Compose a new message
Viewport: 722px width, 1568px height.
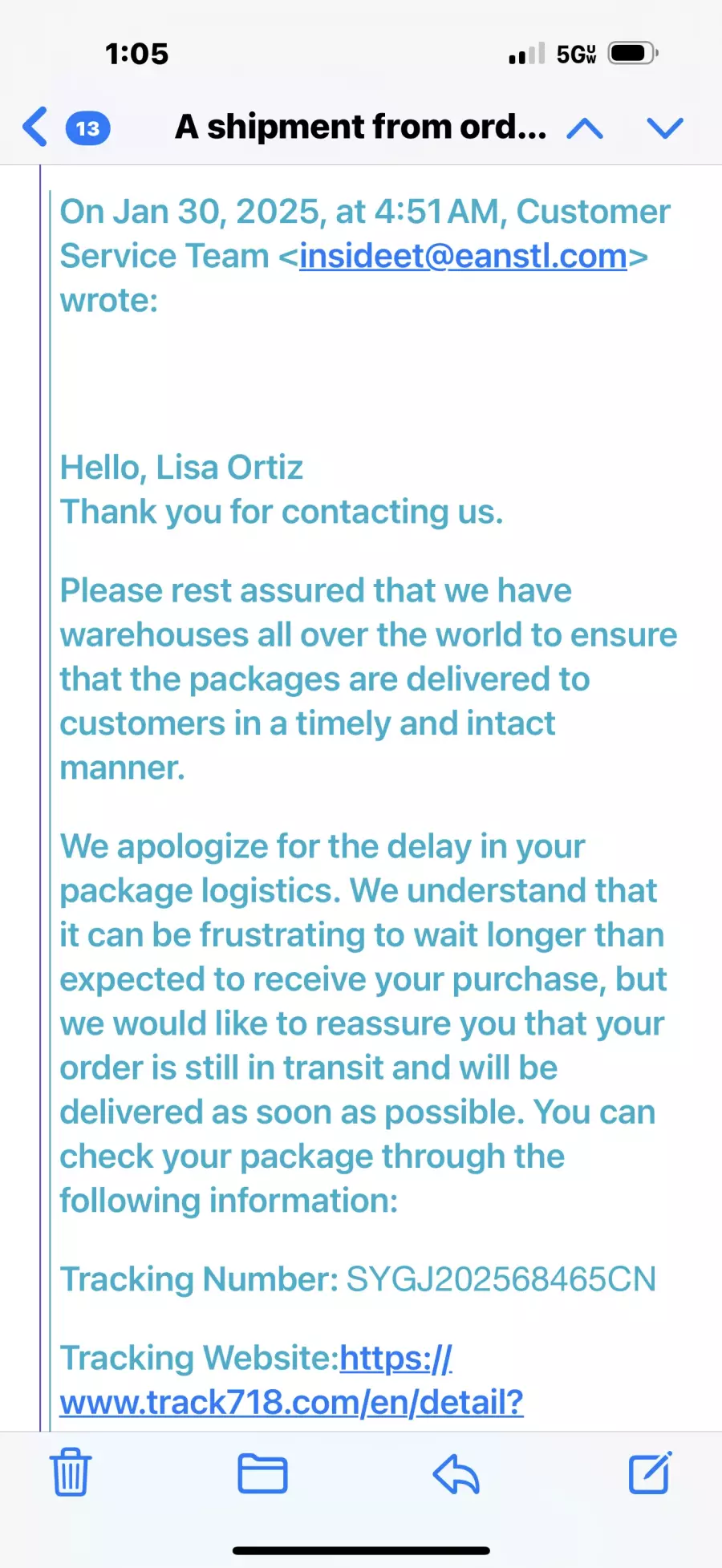649,1473
